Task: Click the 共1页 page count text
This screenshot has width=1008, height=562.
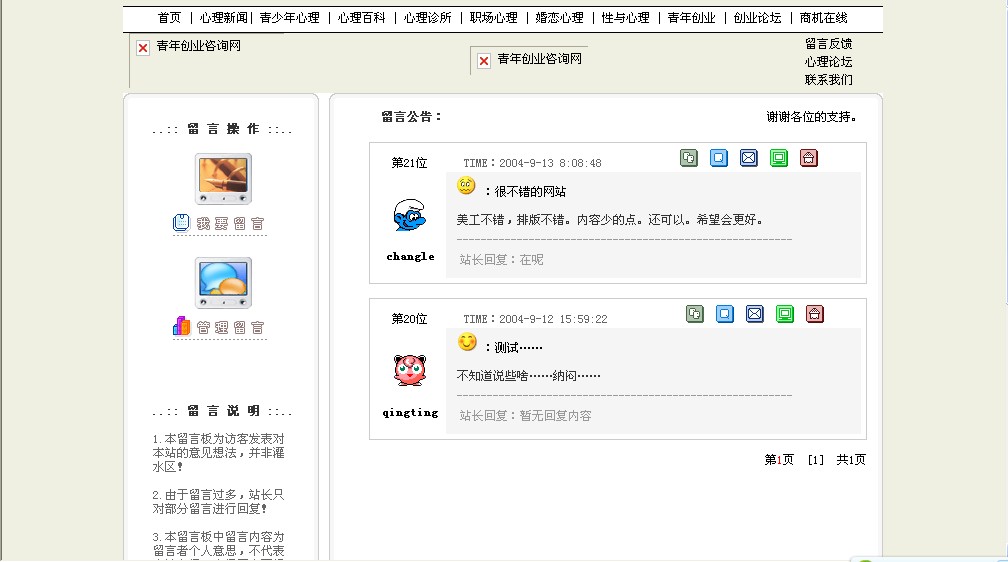Action: [851, 460]
